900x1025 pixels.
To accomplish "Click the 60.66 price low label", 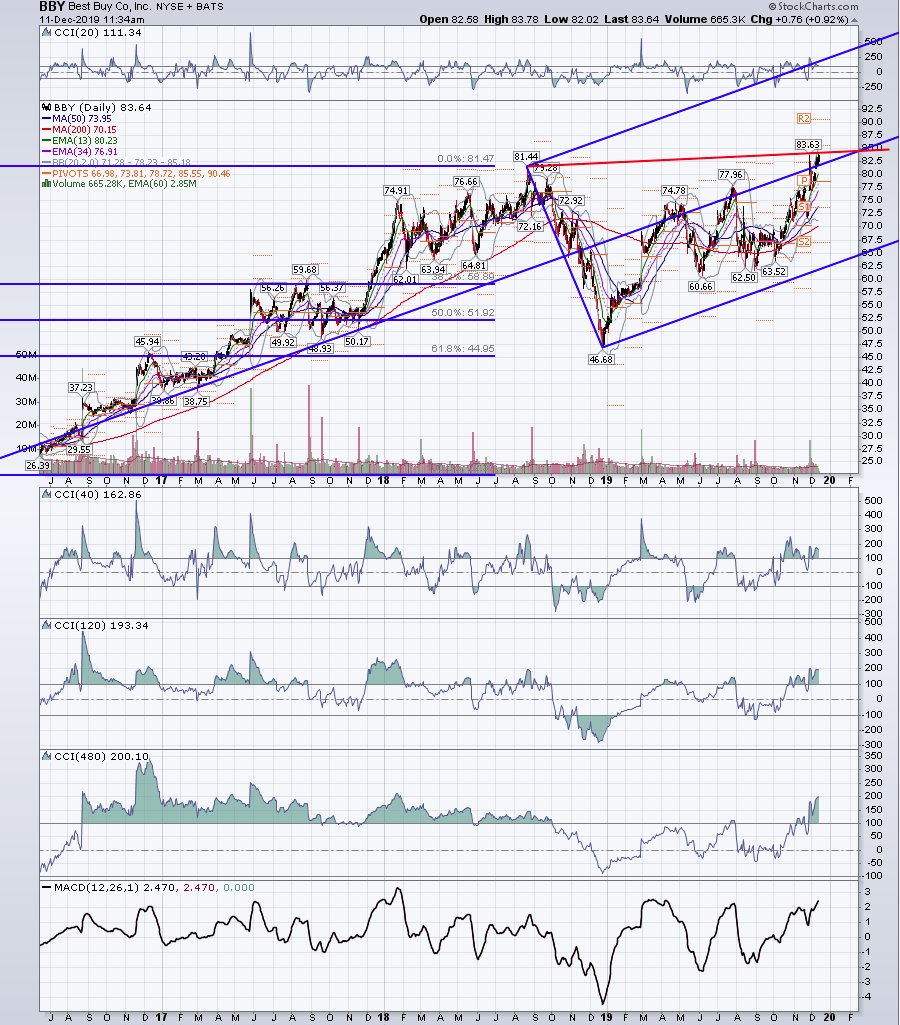I will pos(701,286).
